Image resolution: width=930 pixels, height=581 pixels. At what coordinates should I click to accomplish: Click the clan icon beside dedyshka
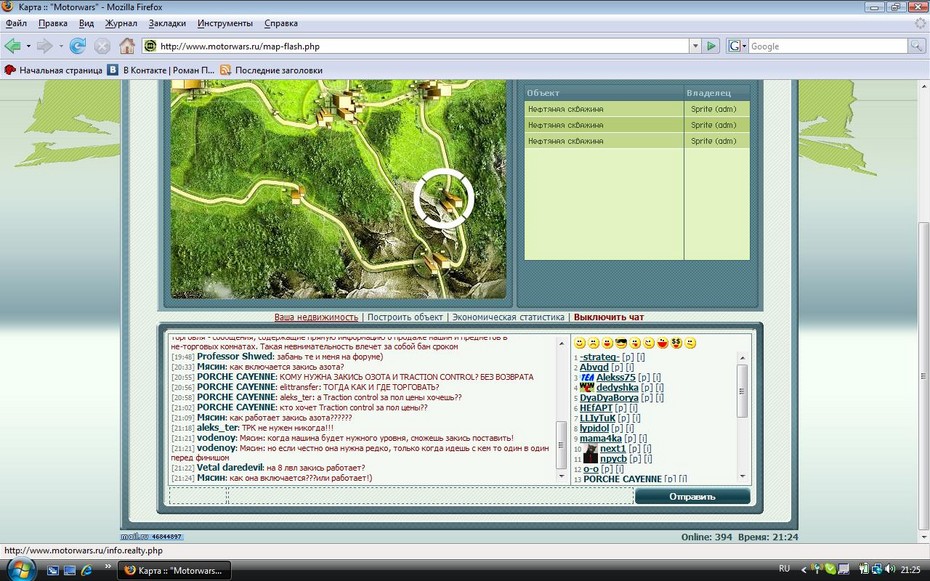pyautogui.click(x=587, y=388)
